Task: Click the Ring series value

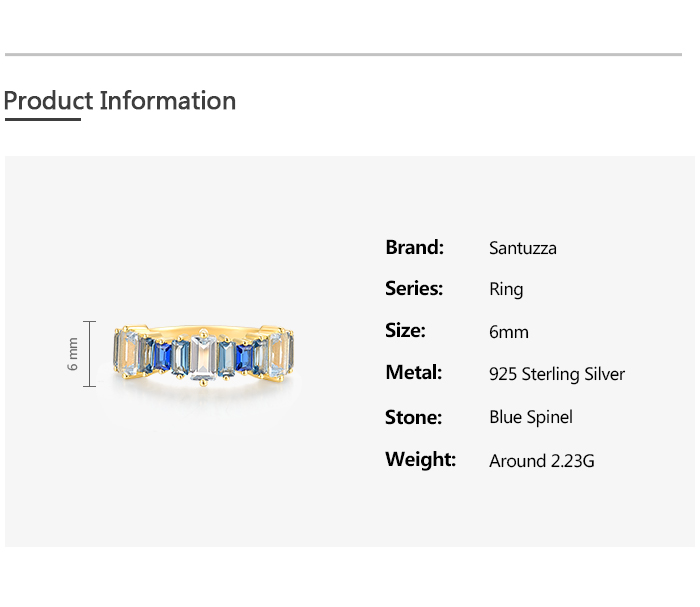Action: tap(506, 290)
